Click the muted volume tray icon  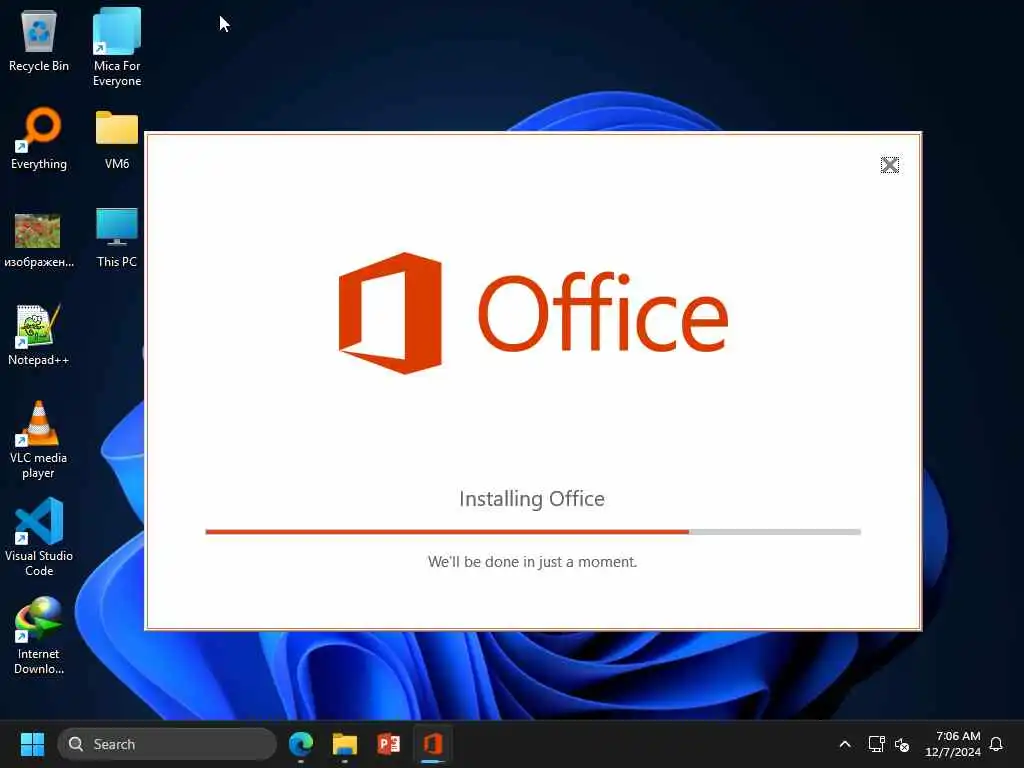coord(902,744)
